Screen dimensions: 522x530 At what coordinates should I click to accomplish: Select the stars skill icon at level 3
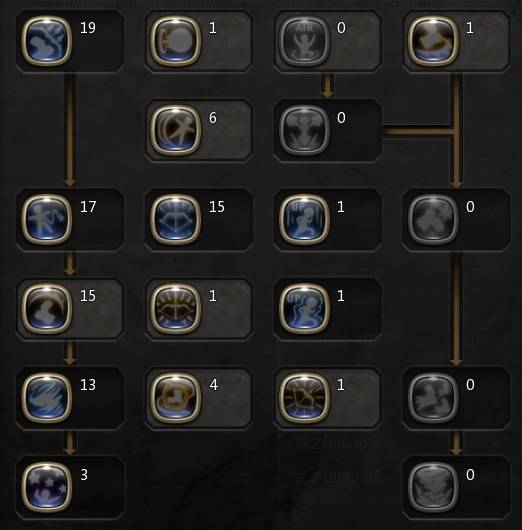[47, 487]
